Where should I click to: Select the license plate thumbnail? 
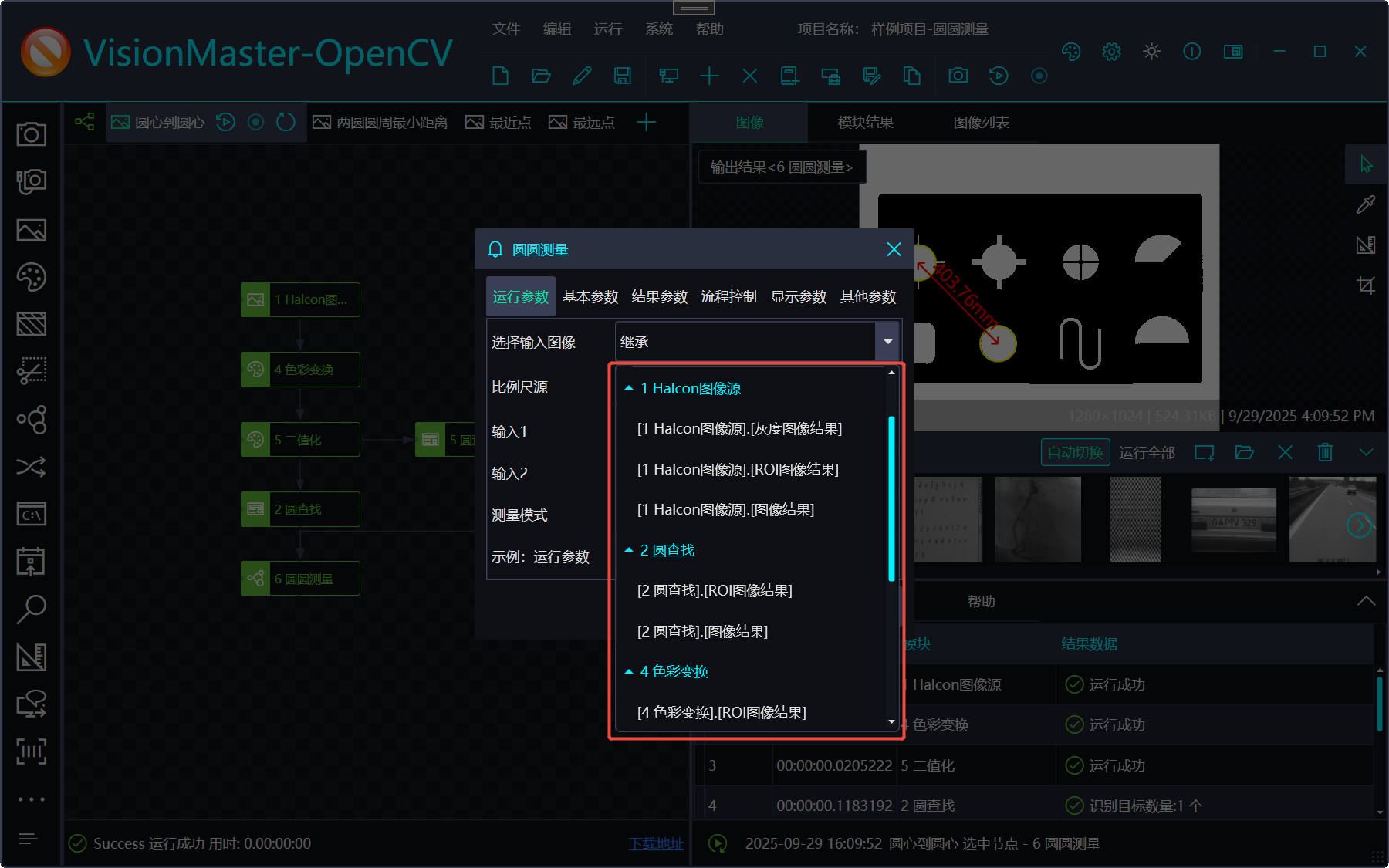(1234, 520)
